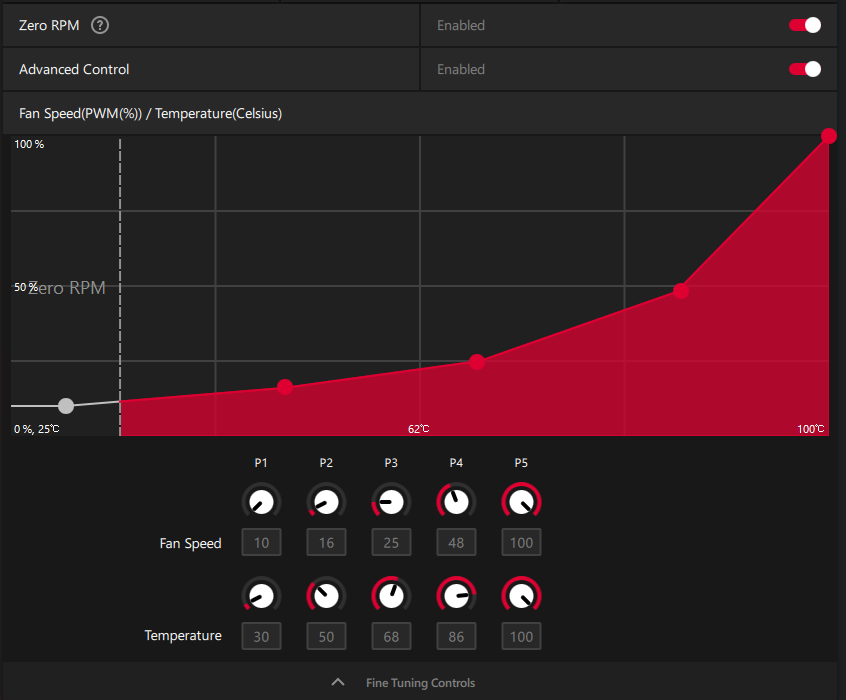Click the 100 % axis label on the graph
The height and width of the screenshot is (700, 846).
click(x=29, y=144)
